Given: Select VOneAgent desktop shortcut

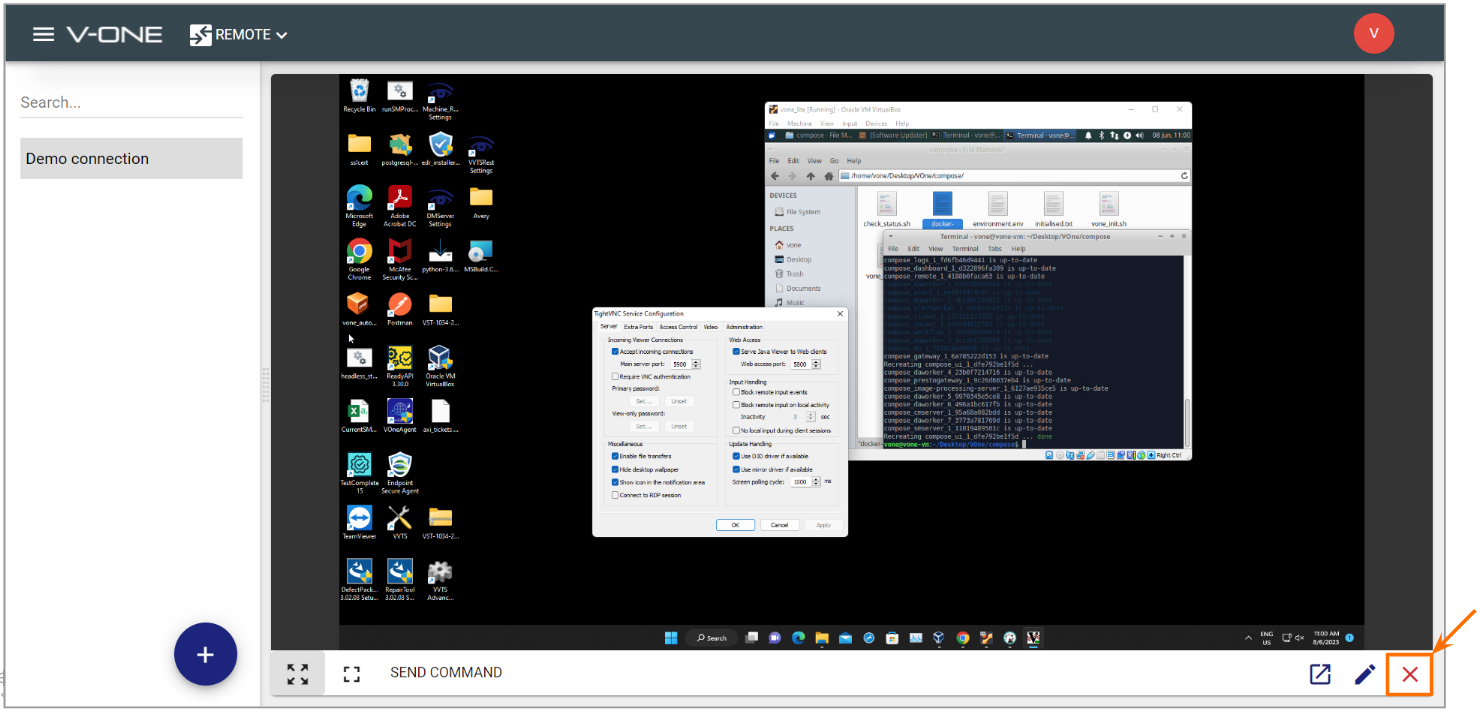Looking at the screenshot, I should 399,415.
